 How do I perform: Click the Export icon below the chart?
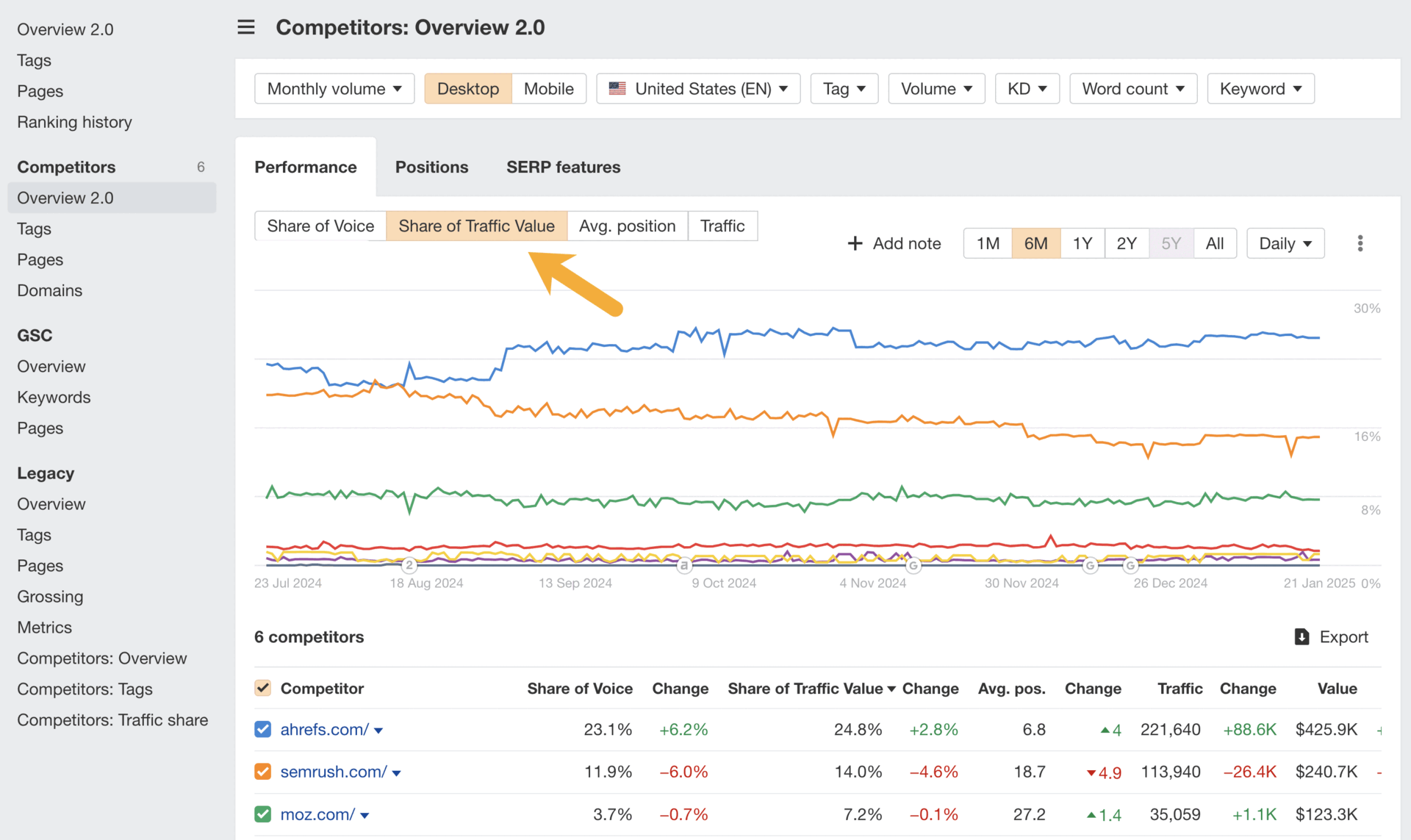pyautogui.click(x=1302, y=636)
